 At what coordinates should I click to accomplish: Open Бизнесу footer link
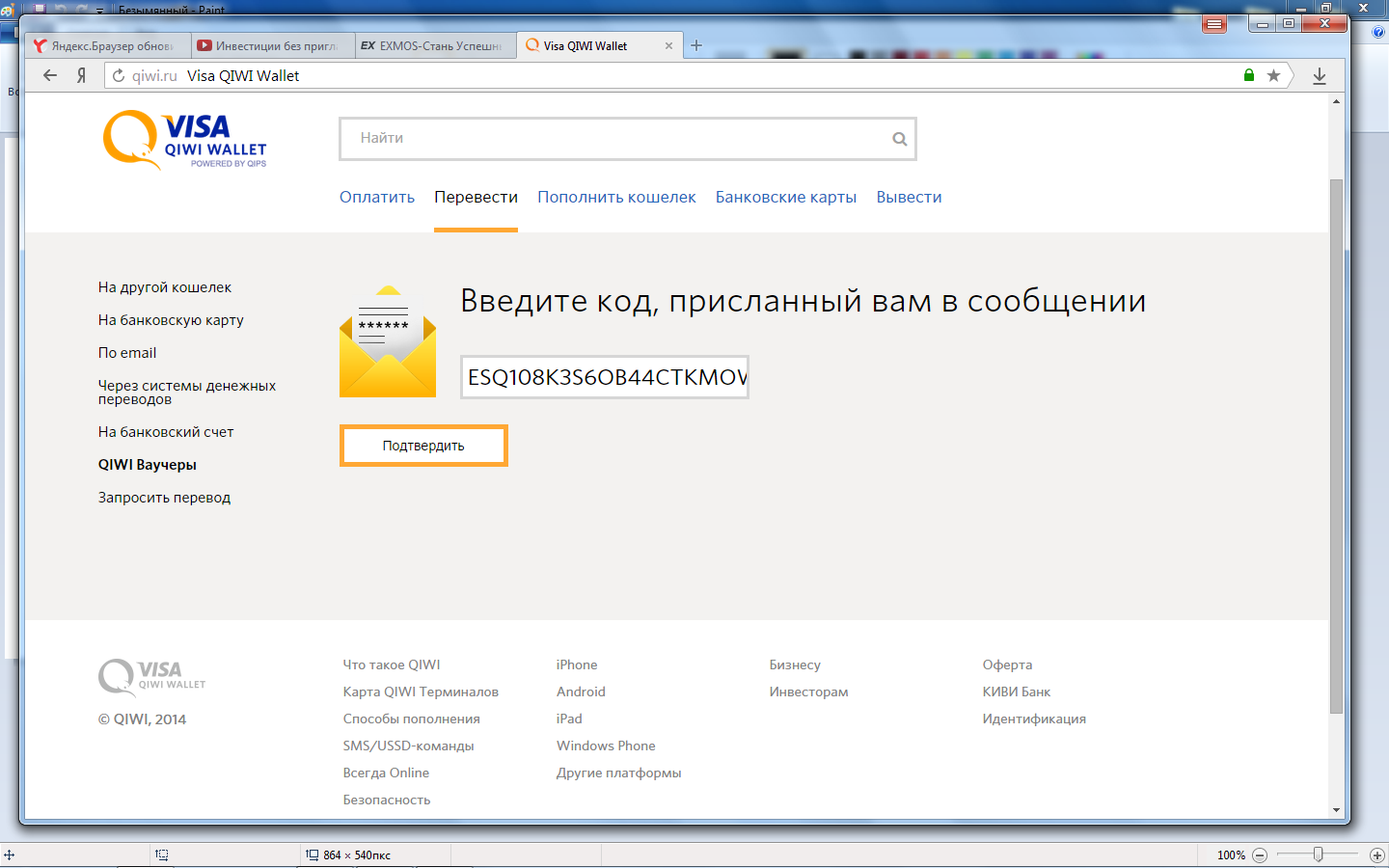(x=795, y=665)
